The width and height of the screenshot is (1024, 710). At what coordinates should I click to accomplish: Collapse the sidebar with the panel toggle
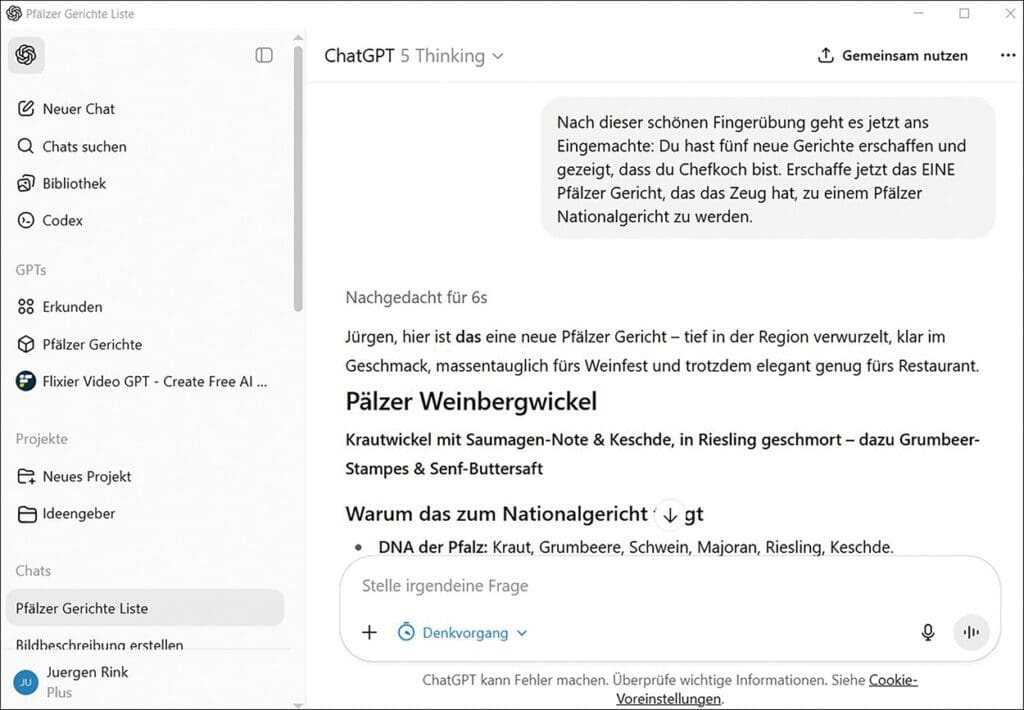(x=263, y=56)
